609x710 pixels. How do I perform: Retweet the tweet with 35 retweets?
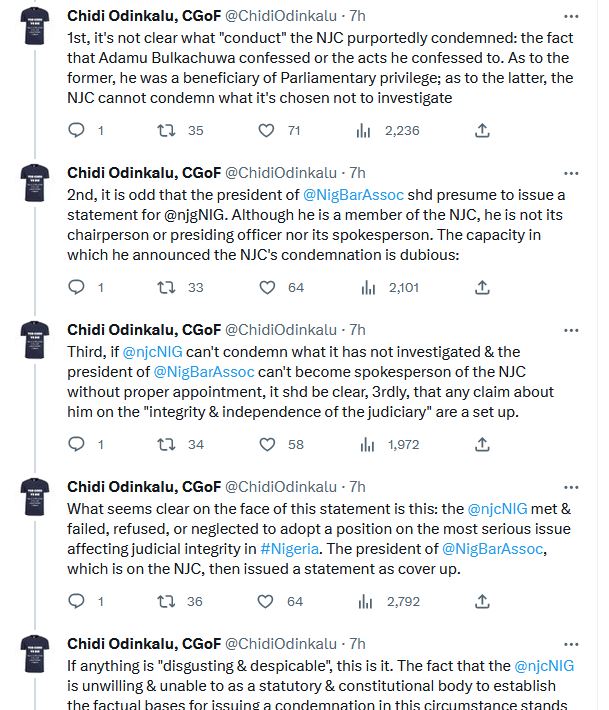point(172,130)
